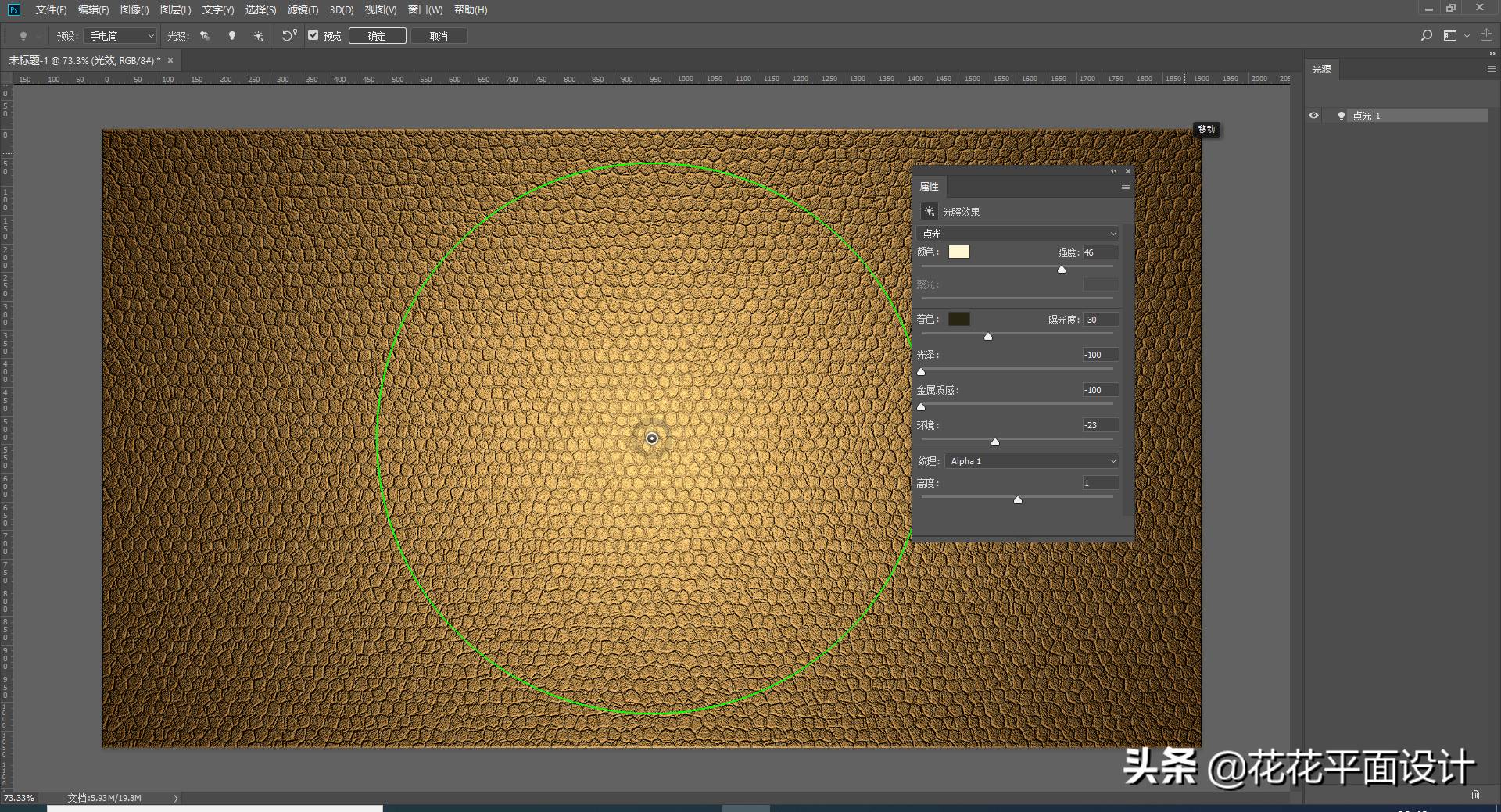Open the 预设 手电筒 preset dropdown
1501x812 pixels.
(x=121, y=36)
